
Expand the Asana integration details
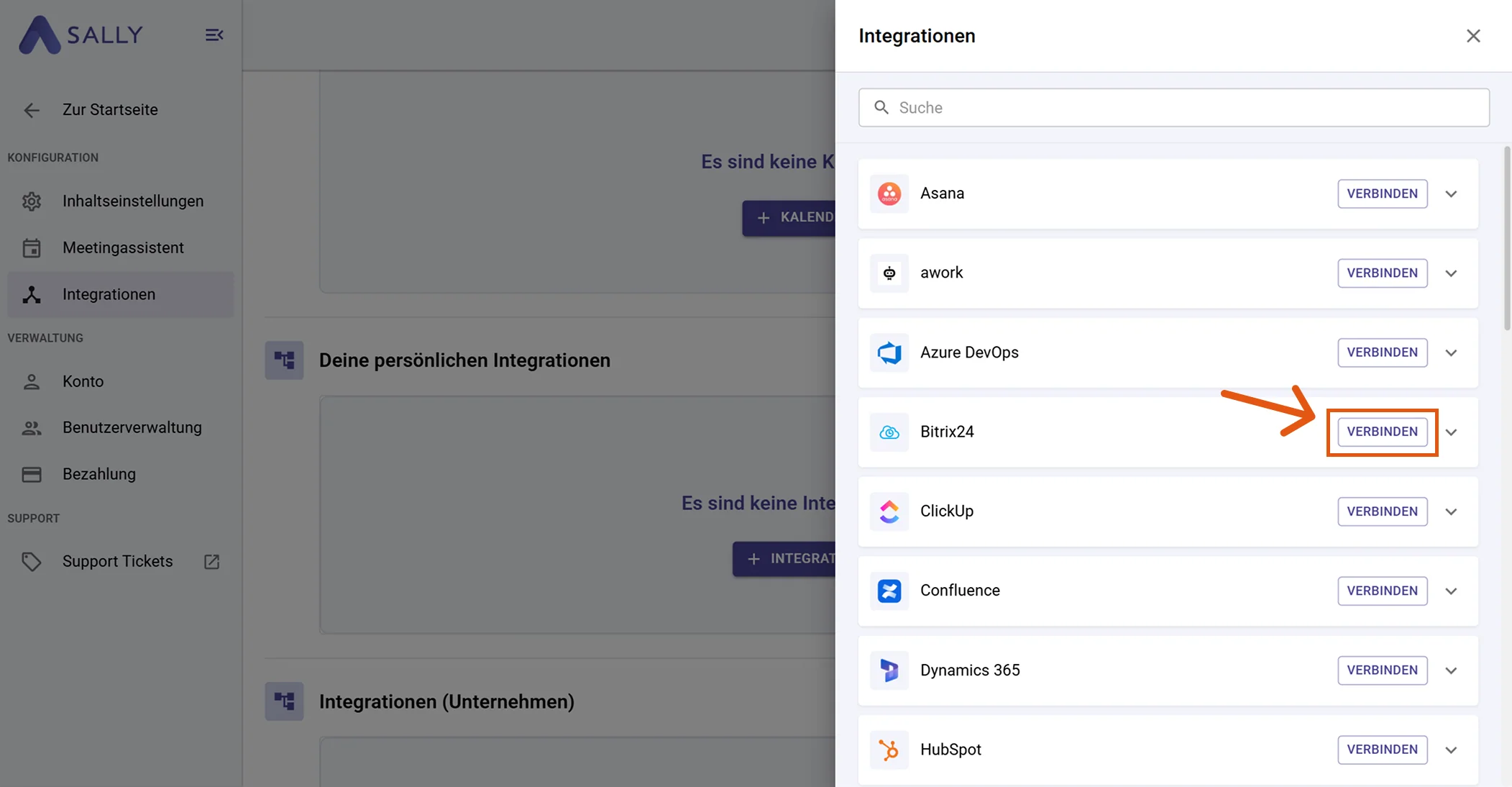(x=1451, y=194)
